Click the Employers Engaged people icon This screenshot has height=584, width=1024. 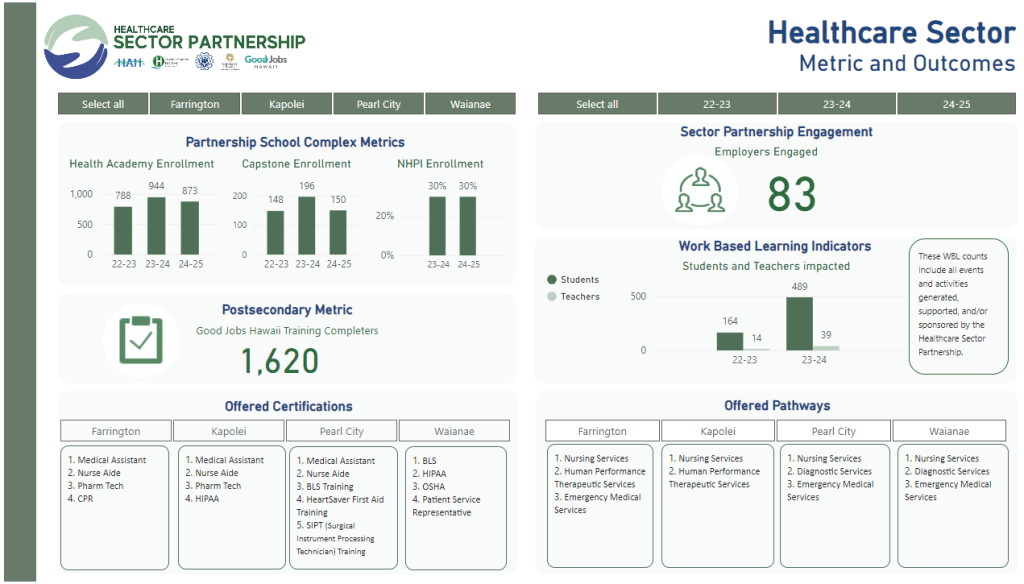click(x=700, y=191)
